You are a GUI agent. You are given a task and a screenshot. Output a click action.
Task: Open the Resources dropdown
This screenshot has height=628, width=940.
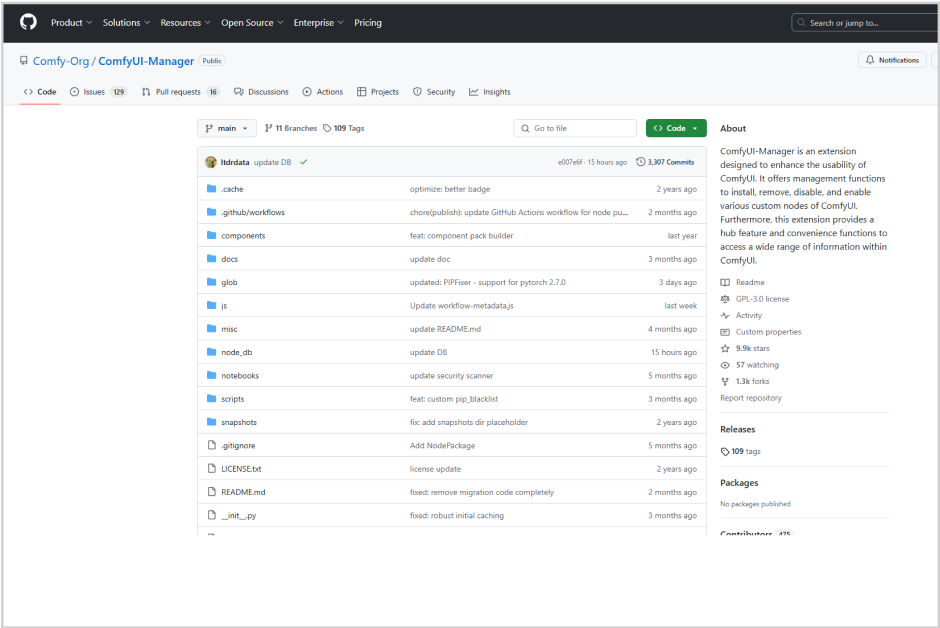[x=185, y=23]
